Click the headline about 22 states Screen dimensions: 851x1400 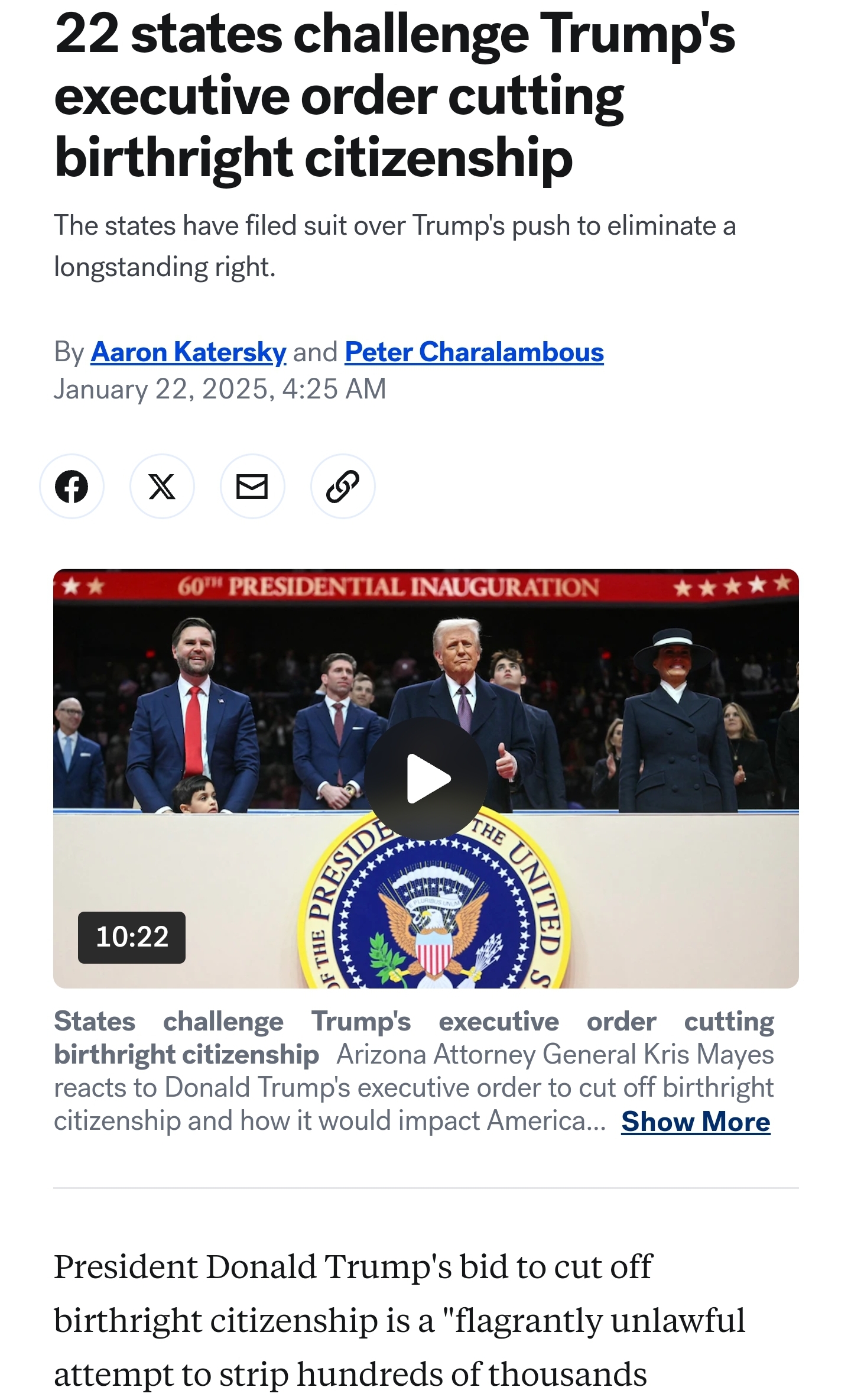[395, 96]
